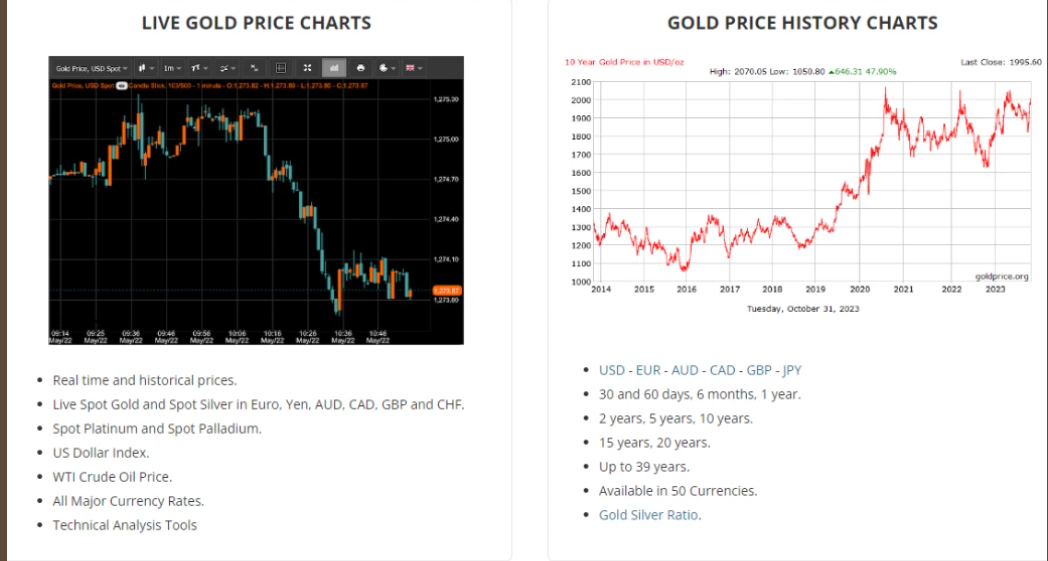Toggle the highlighted volume bars button
The image size is (1048, 561).
pos(333,68)
